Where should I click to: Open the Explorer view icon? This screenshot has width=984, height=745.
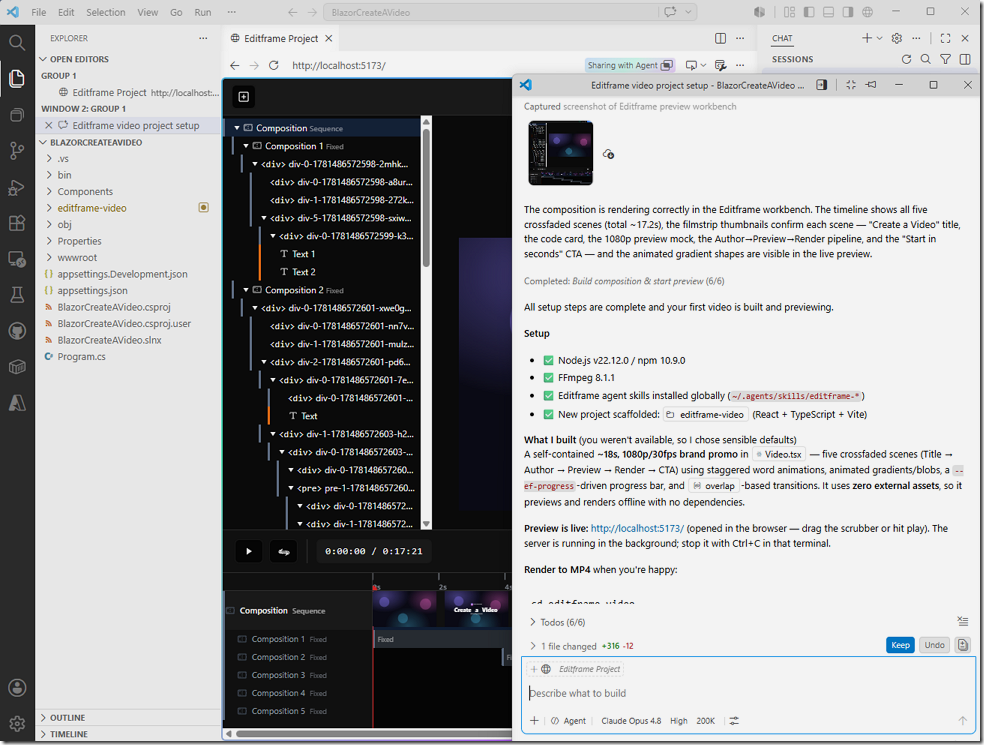(17, 78)
